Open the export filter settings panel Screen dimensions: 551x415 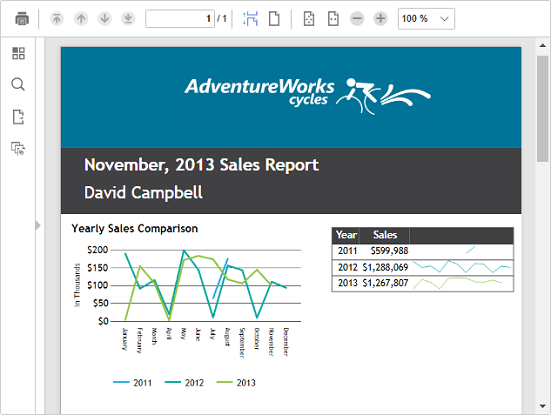18,148
